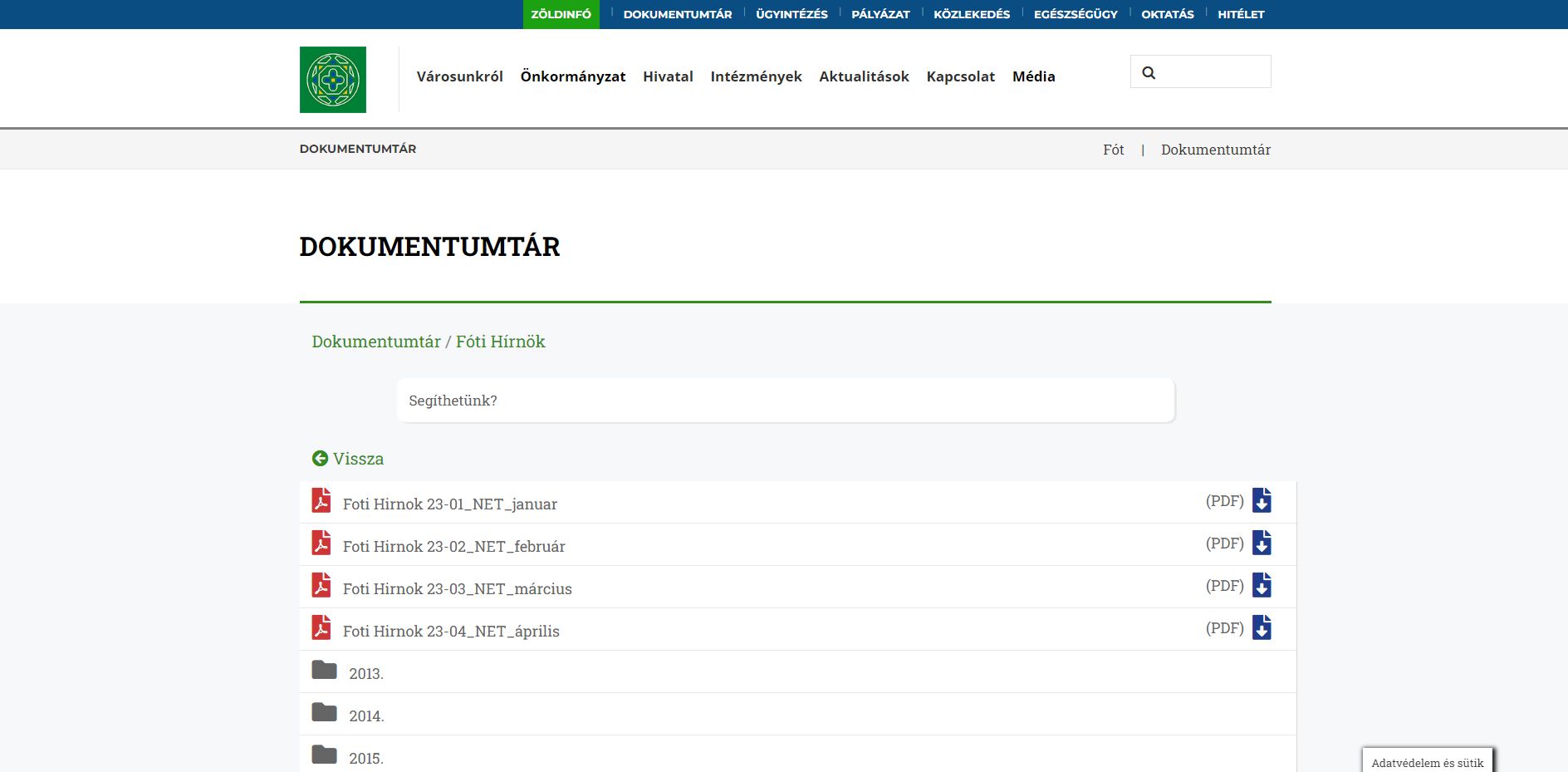This screenshot has width=1568, height=772.
Task: Open Foti Hirnok 23-01_NET_januar file name
Action: [x=450, y=504]
